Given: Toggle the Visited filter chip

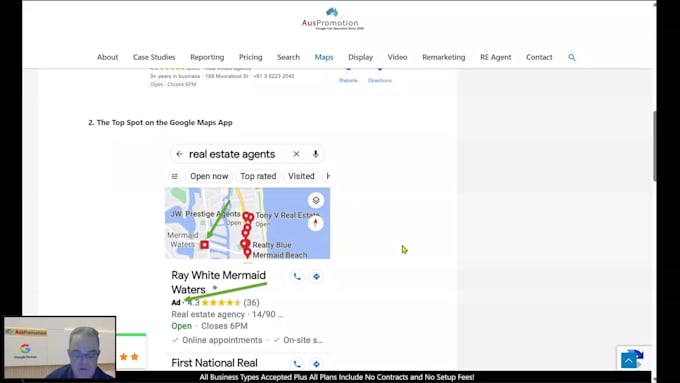Looking at the screenshot, I should click(x=301, y=176).
